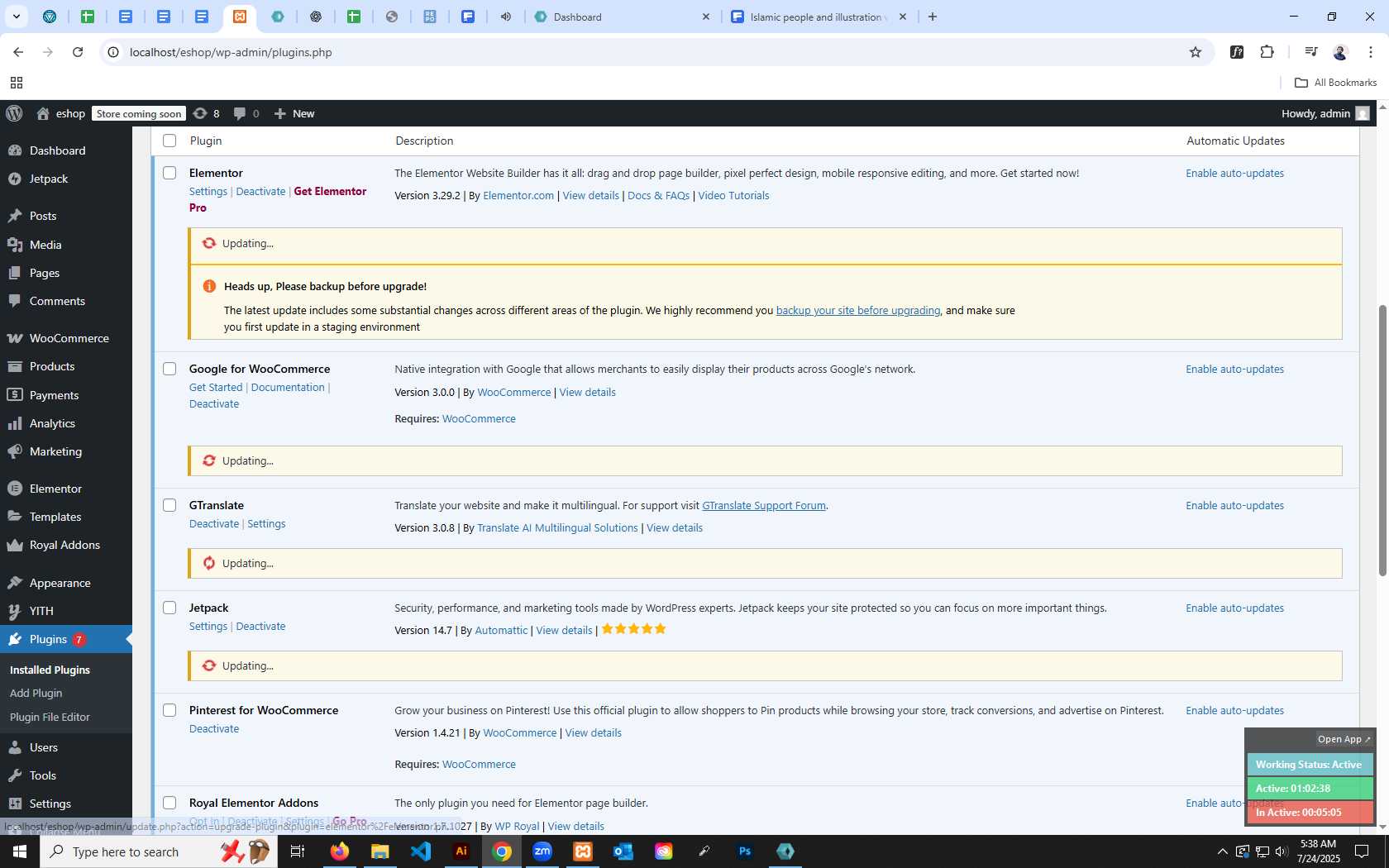Click the page vertical scrollbar thumb

point(1382,441)
